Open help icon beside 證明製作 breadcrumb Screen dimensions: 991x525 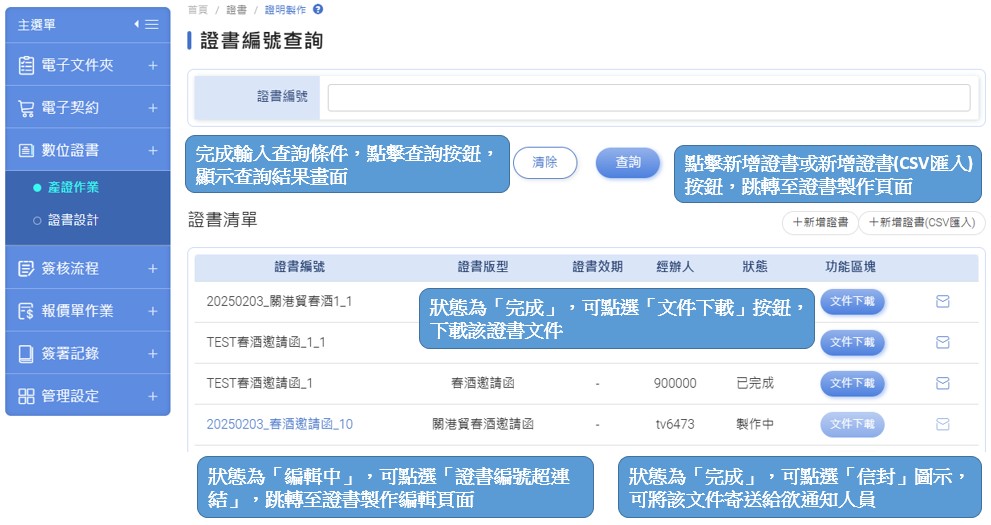(318, 9)
